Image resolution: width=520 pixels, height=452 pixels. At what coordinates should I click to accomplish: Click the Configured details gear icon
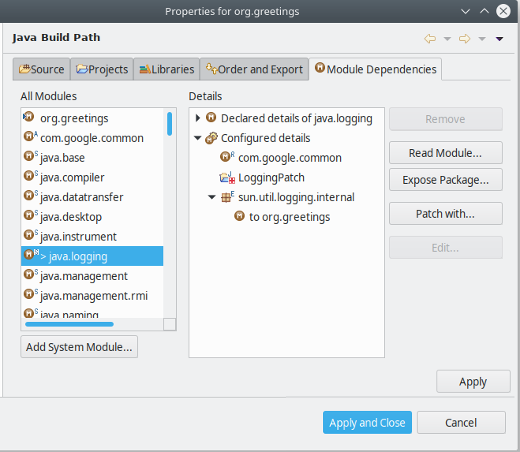[x=211, y=138]
